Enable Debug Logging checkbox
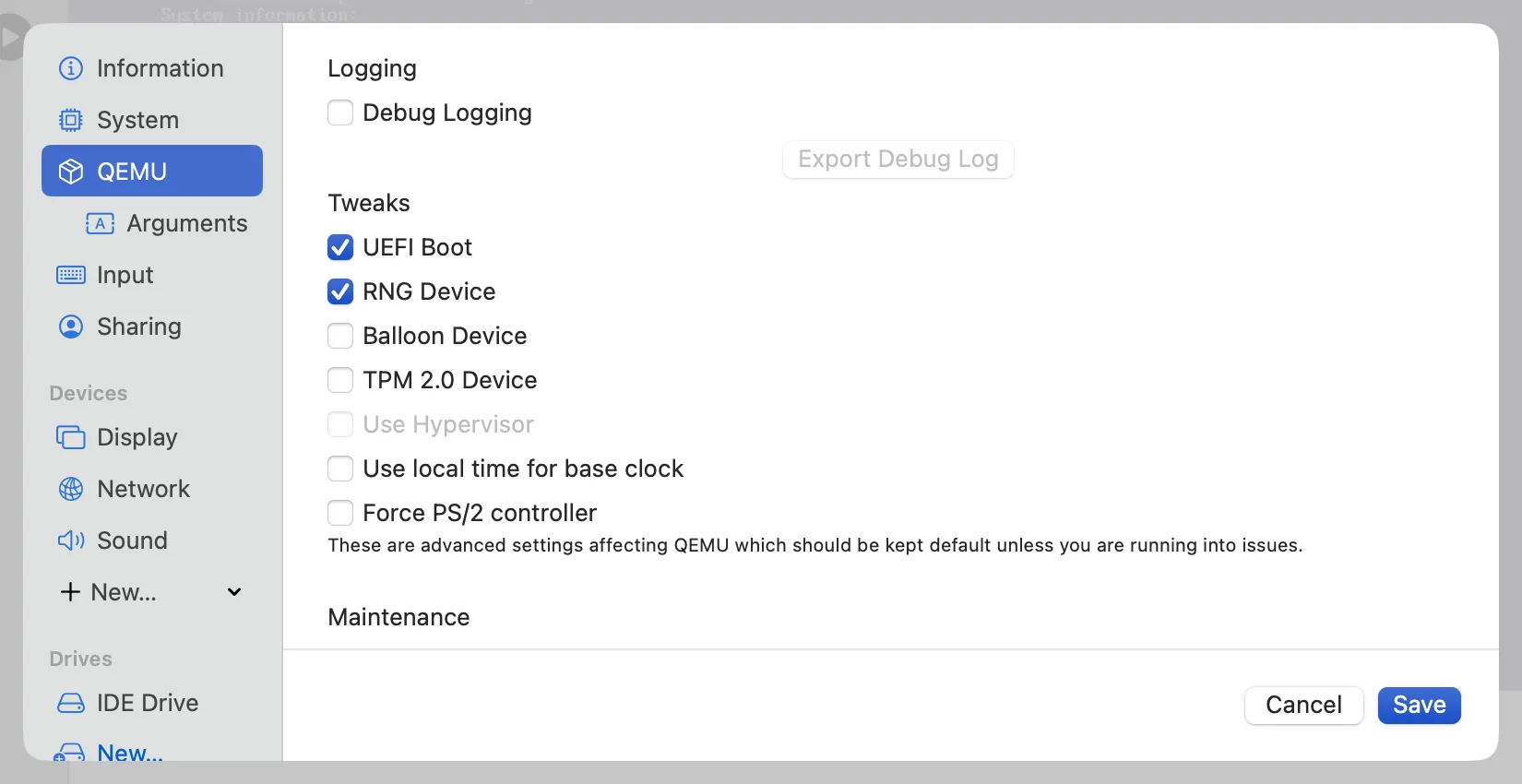The height and width of the screenshot is (784, 1522). 340,113
